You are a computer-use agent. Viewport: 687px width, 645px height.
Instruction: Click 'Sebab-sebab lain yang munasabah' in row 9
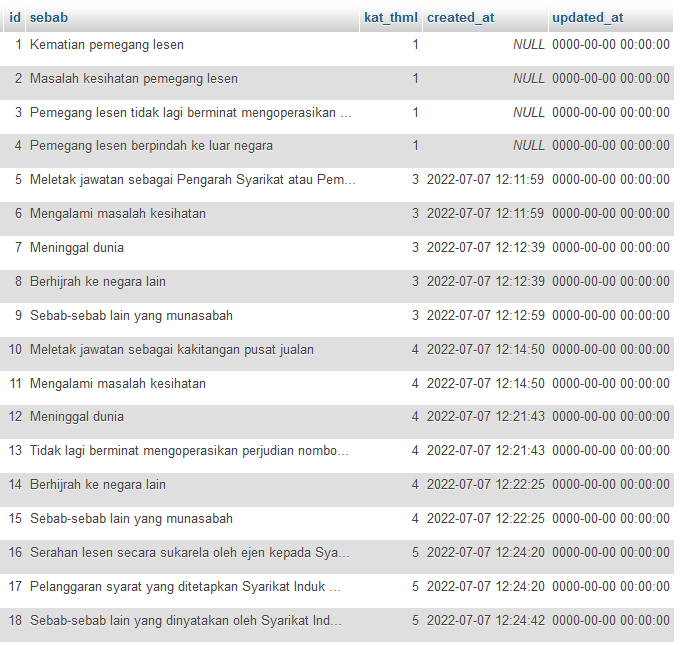tap(131, 316)
